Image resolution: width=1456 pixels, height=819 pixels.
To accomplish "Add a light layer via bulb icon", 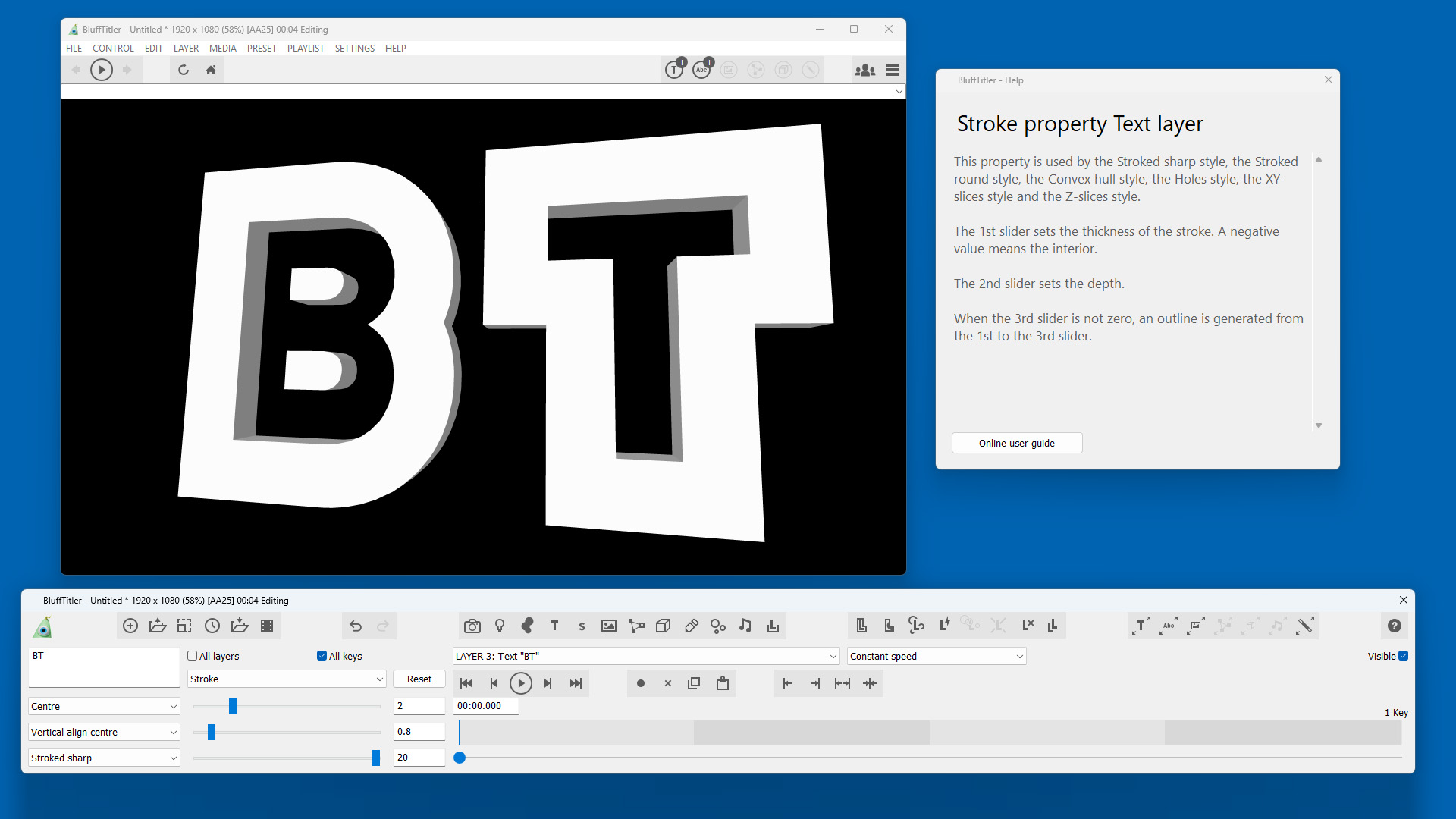I will click(x=500, y=626).
